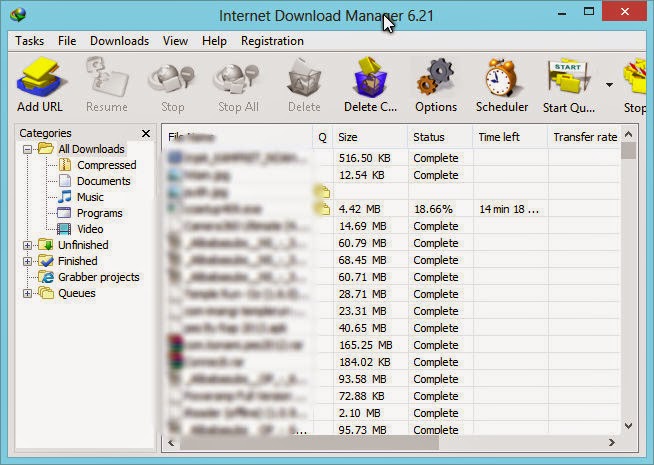Click the 14 min 18 time left cell
The width and height of the screenshot is (654, 465).
tap(511, 209)
